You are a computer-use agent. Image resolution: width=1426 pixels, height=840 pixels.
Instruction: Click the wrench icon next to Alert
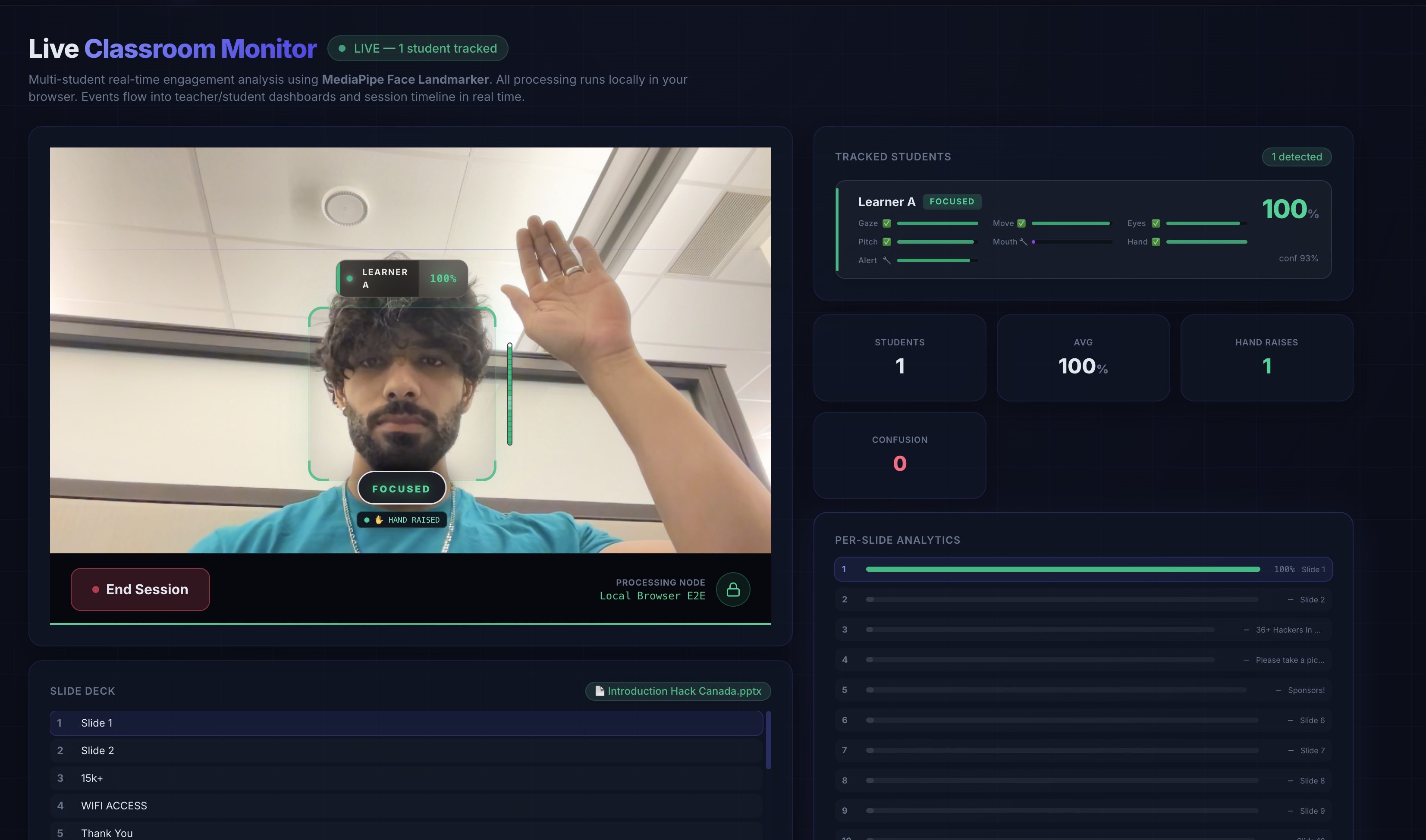[886, 260]
